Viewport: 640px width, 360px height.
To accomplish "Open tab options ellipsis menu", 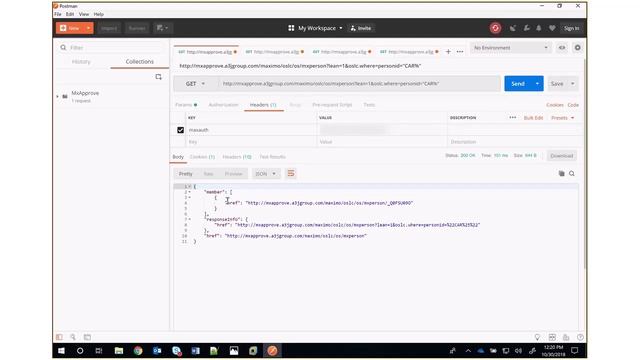I will (x=460, y=51).
